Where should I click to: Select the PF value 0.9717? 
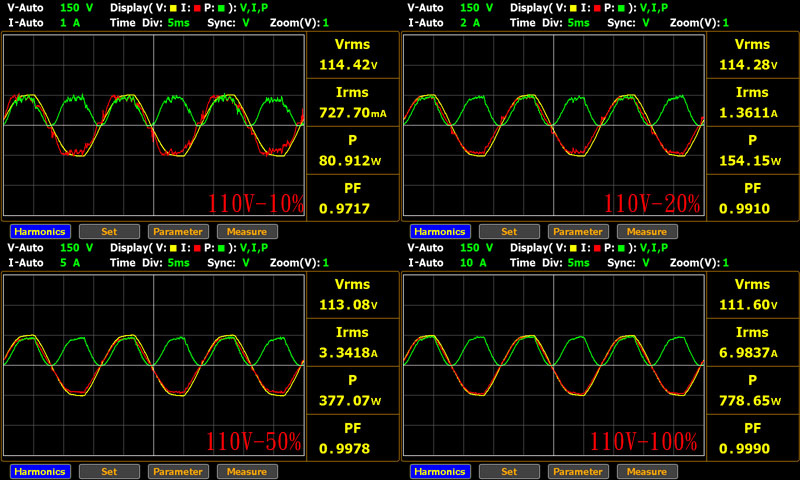344,209
